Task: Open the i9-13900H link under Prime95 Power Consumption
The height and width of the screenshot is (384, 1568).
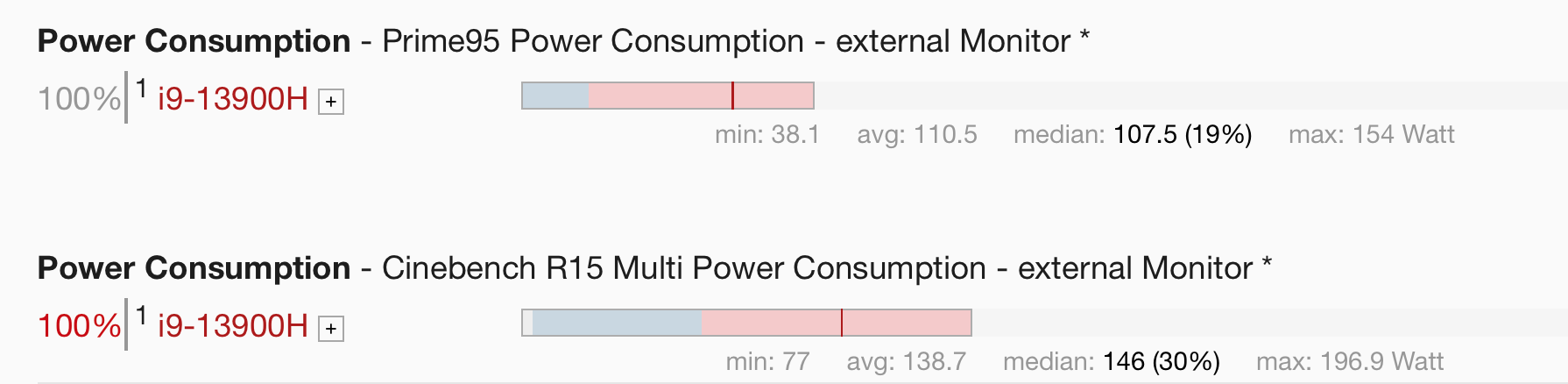Action: pos(232,99)
